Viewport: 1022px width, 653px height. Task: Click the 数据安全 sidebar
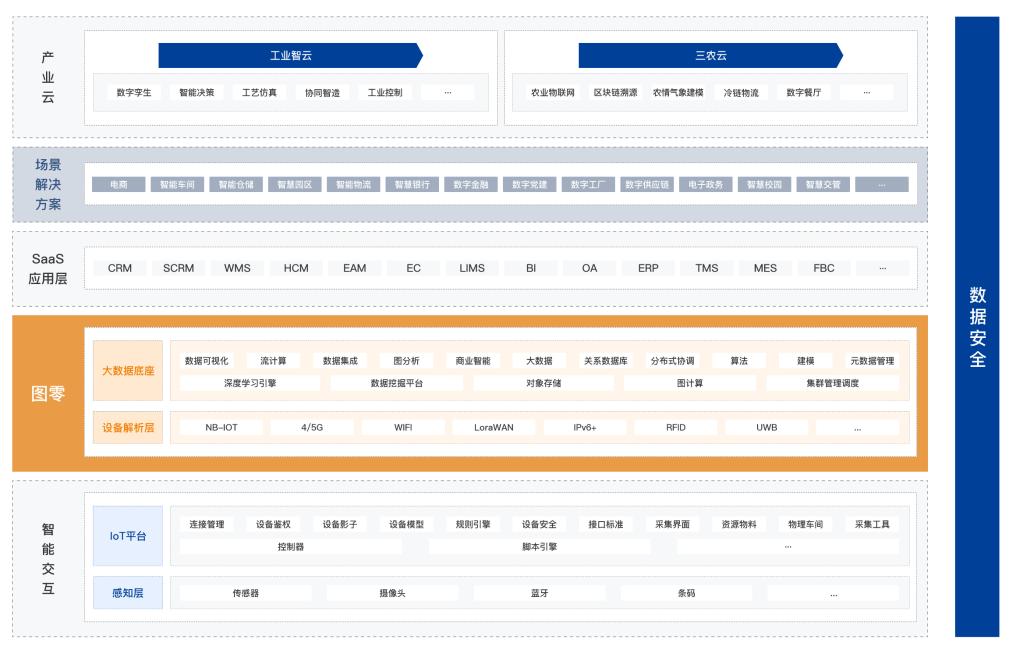(978, 326)
